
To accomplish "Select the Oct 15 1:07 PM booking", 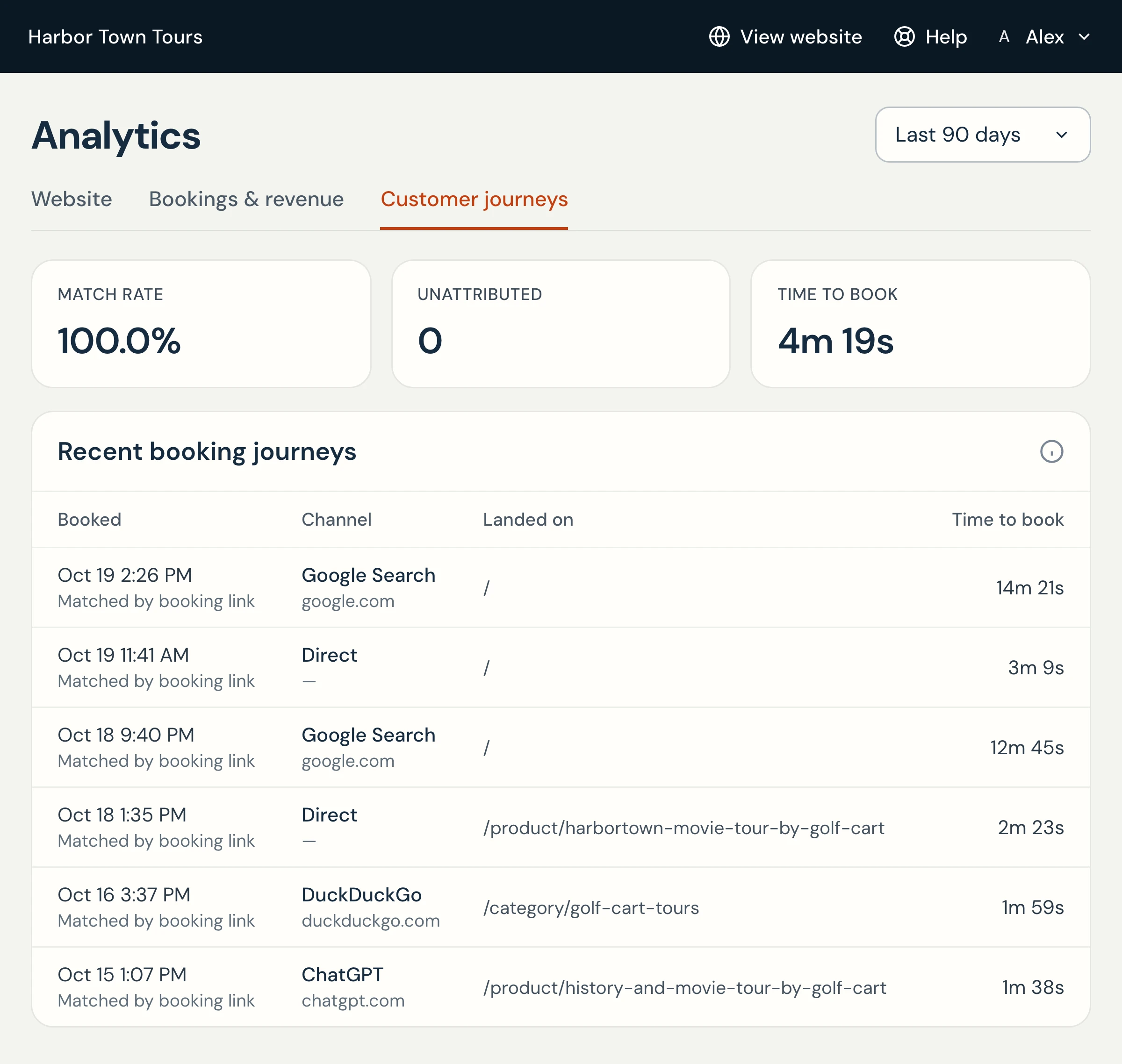I will (x=561, y=987).
